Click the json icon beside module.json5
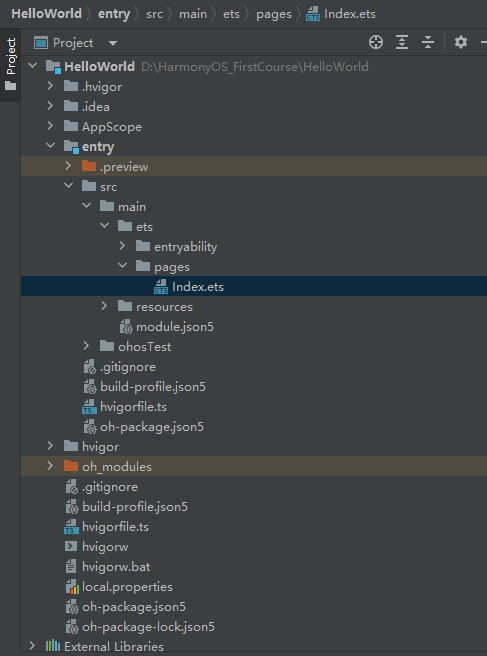 (x=126, y=326)
